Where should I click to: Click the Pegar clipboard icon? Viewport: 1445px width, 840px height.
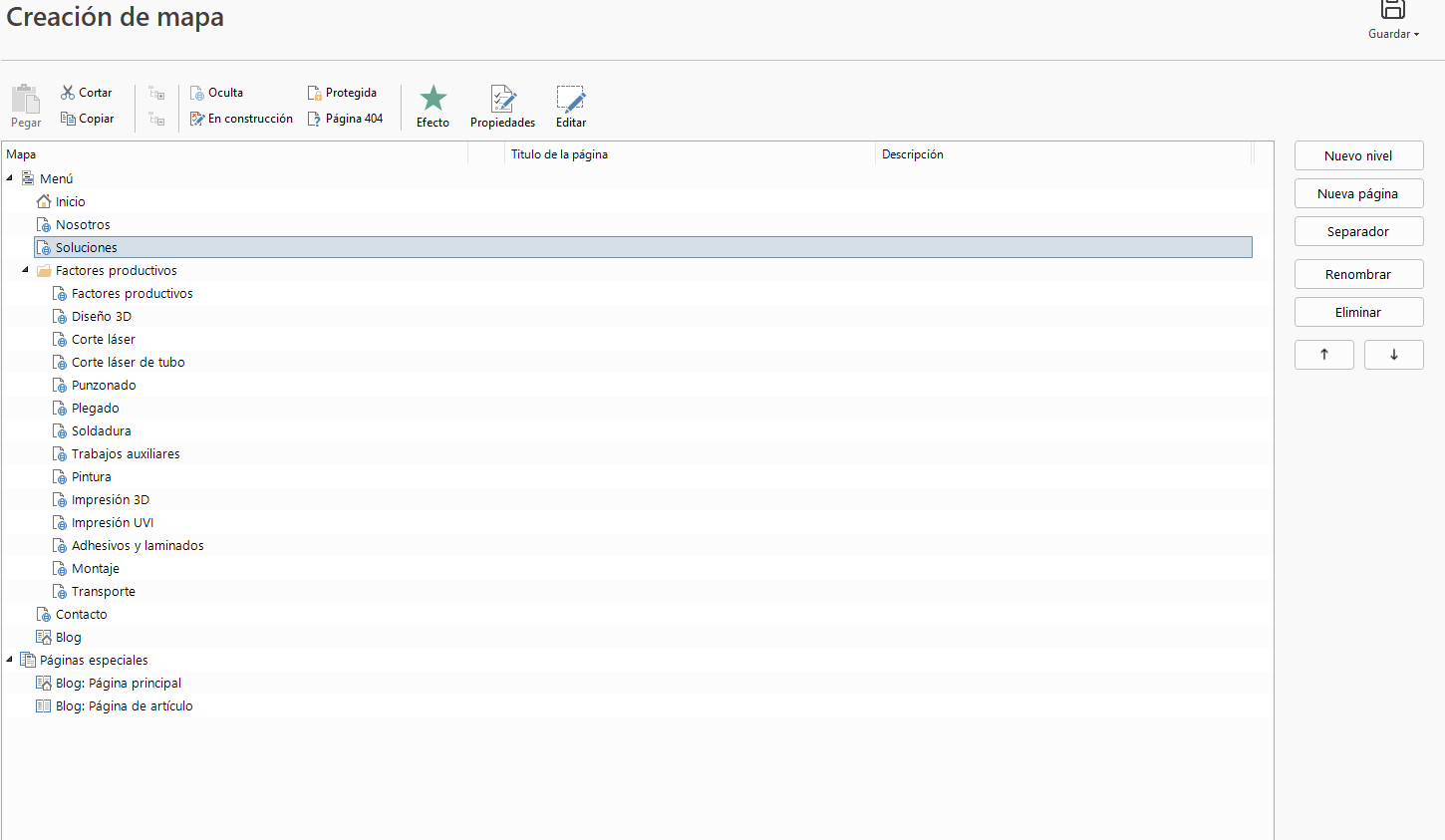(26, 99)
